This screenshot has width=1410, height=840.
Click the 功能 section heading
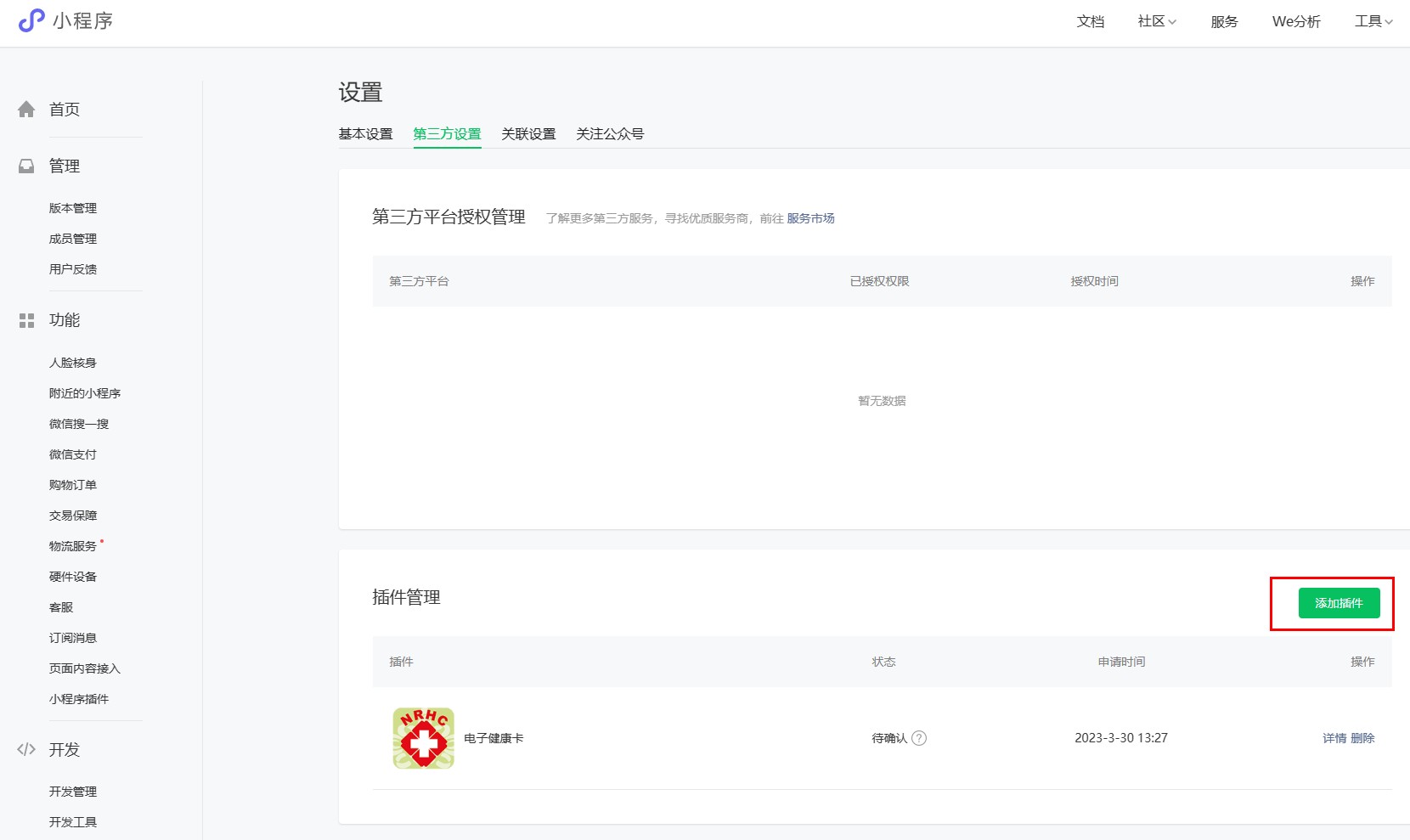(x=65, y=320)
